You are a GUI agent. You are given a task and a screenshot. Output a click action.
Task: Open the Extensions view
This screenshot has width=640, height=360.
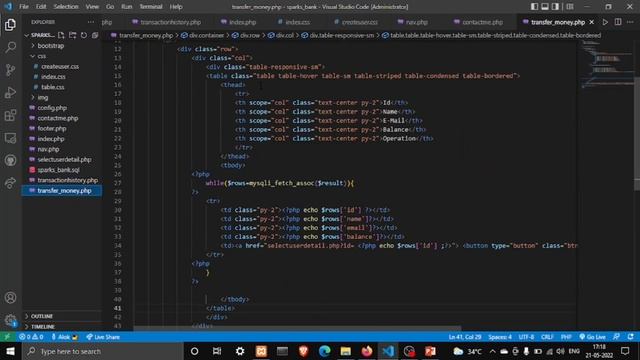[x=10, y=115]
